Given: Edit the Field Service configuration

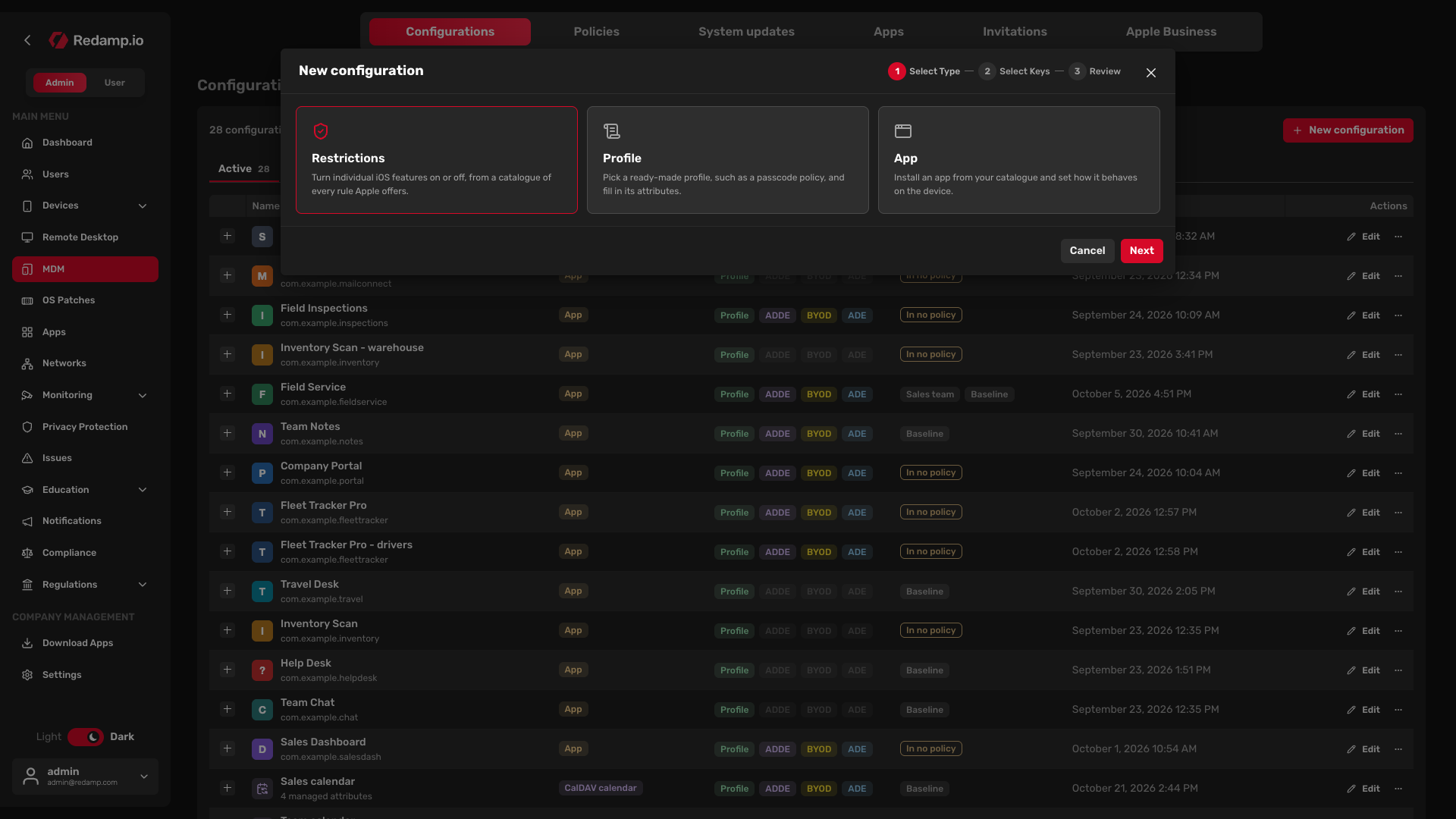Looking at the screenshot, I should (1363, 394).
